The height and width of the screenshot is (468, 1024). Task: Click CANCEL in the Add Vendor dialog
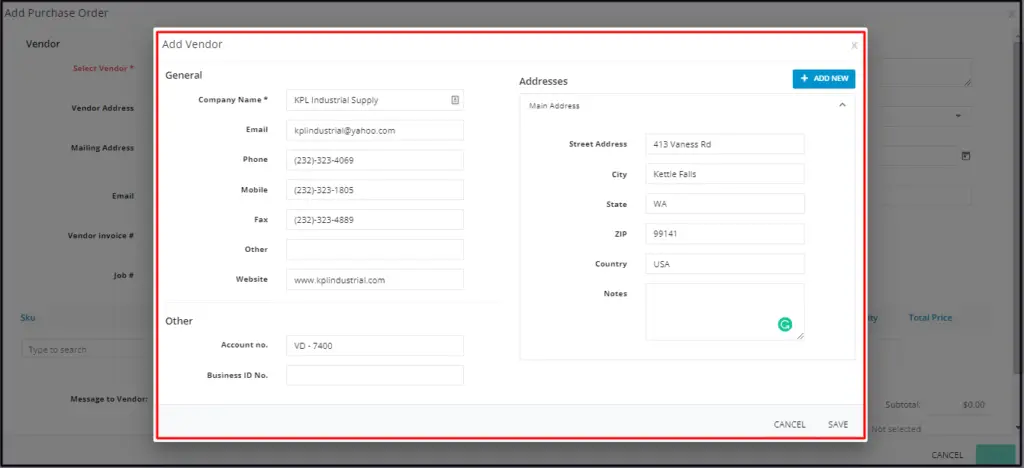(790, 424)
